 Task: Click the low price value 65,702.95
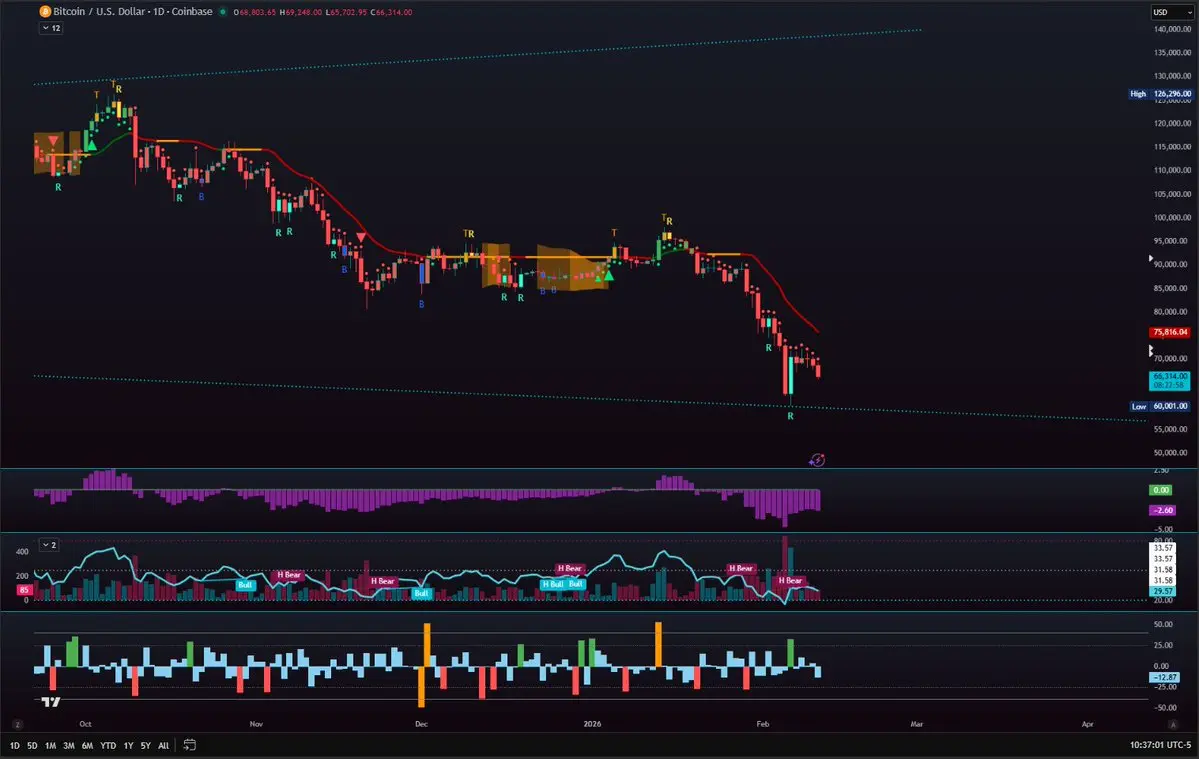pyautogui.click(x=347, y=12)
